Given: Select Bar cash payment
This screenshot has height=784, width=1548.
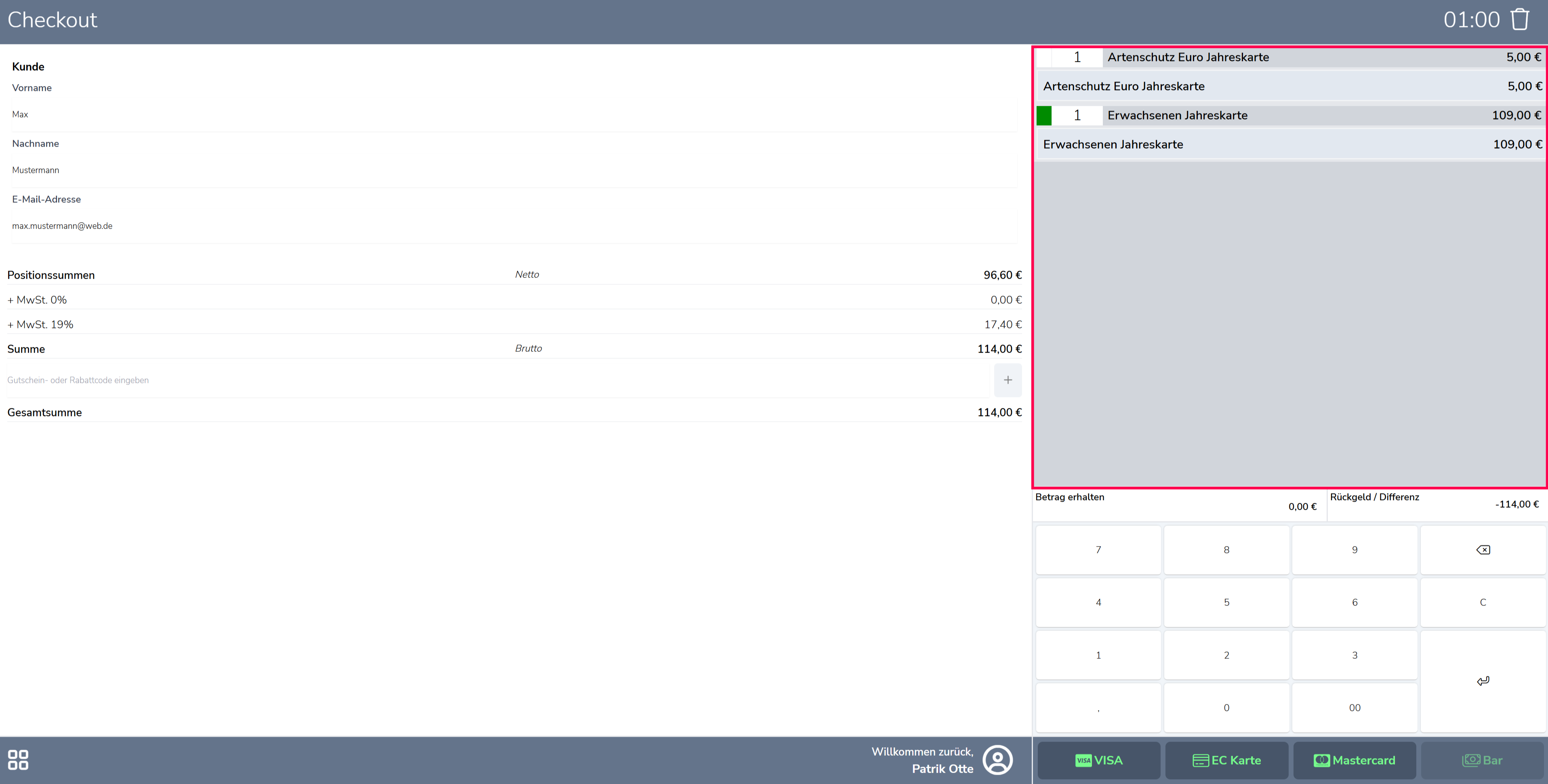Looking at the screenshot, I should click(x=1482, y=760).
